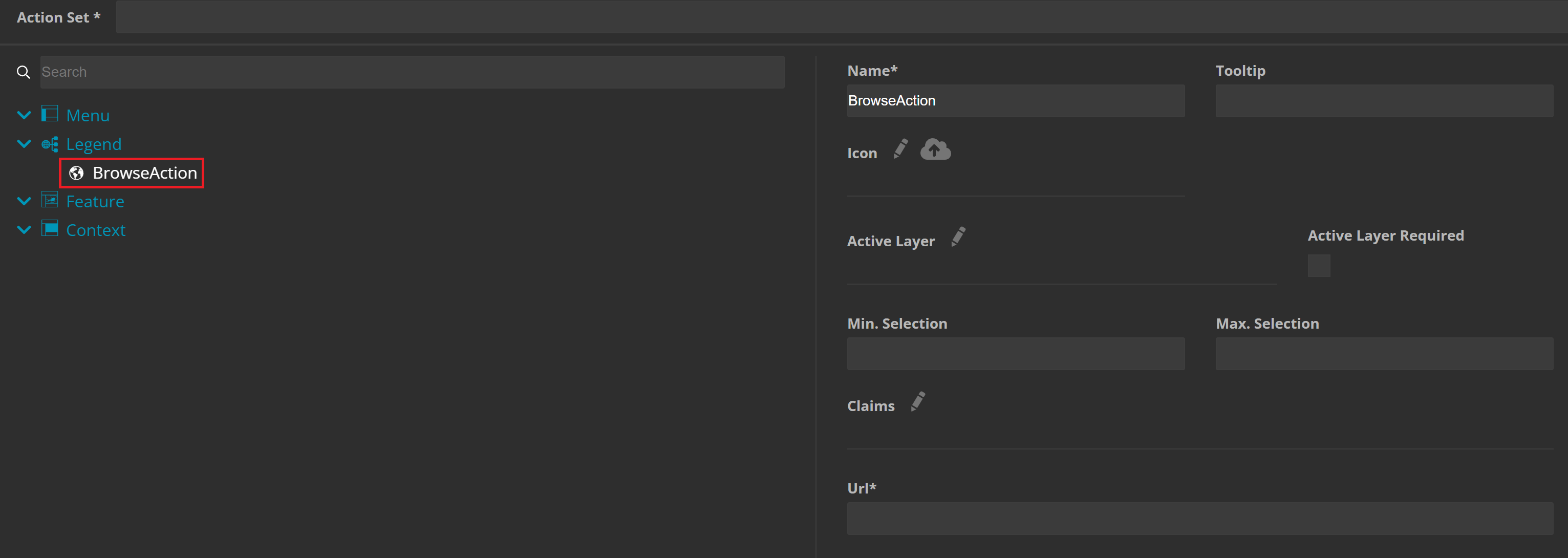
Task: Click the Menu category icon
Action: [x=49, y=114]
